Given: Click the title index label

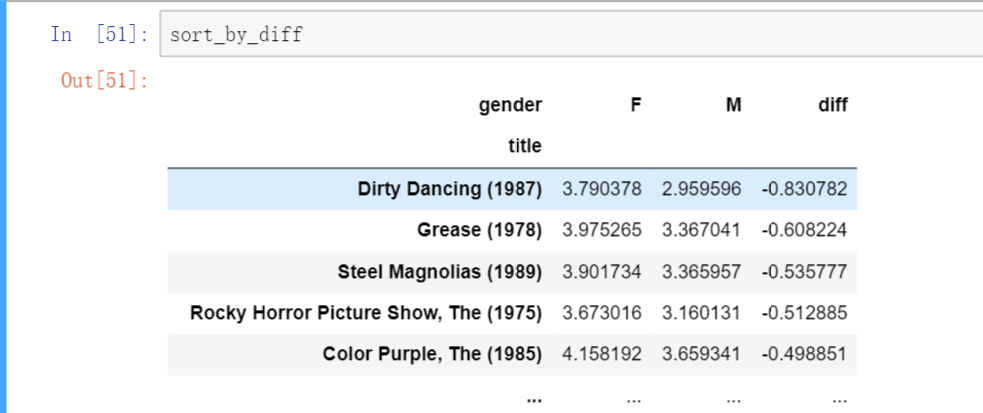Looking at the screenshot, I should coord(525,146).
